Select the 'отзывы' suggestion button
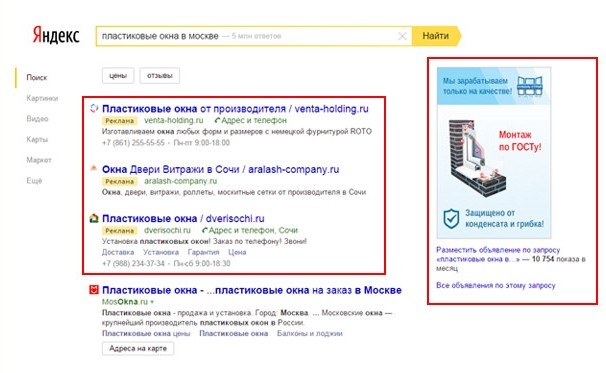606x373 pixels. (160, 75)
